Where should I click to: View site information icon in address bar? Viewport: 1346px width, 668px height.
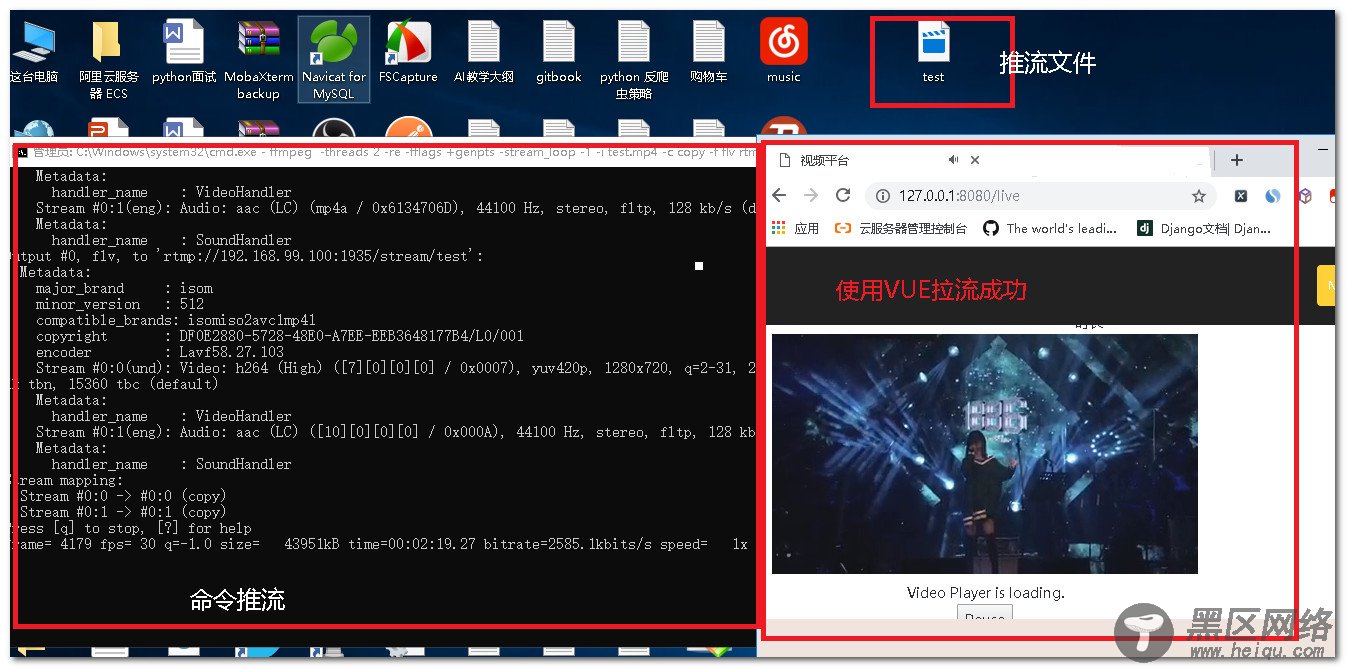[x=883, y=196]
